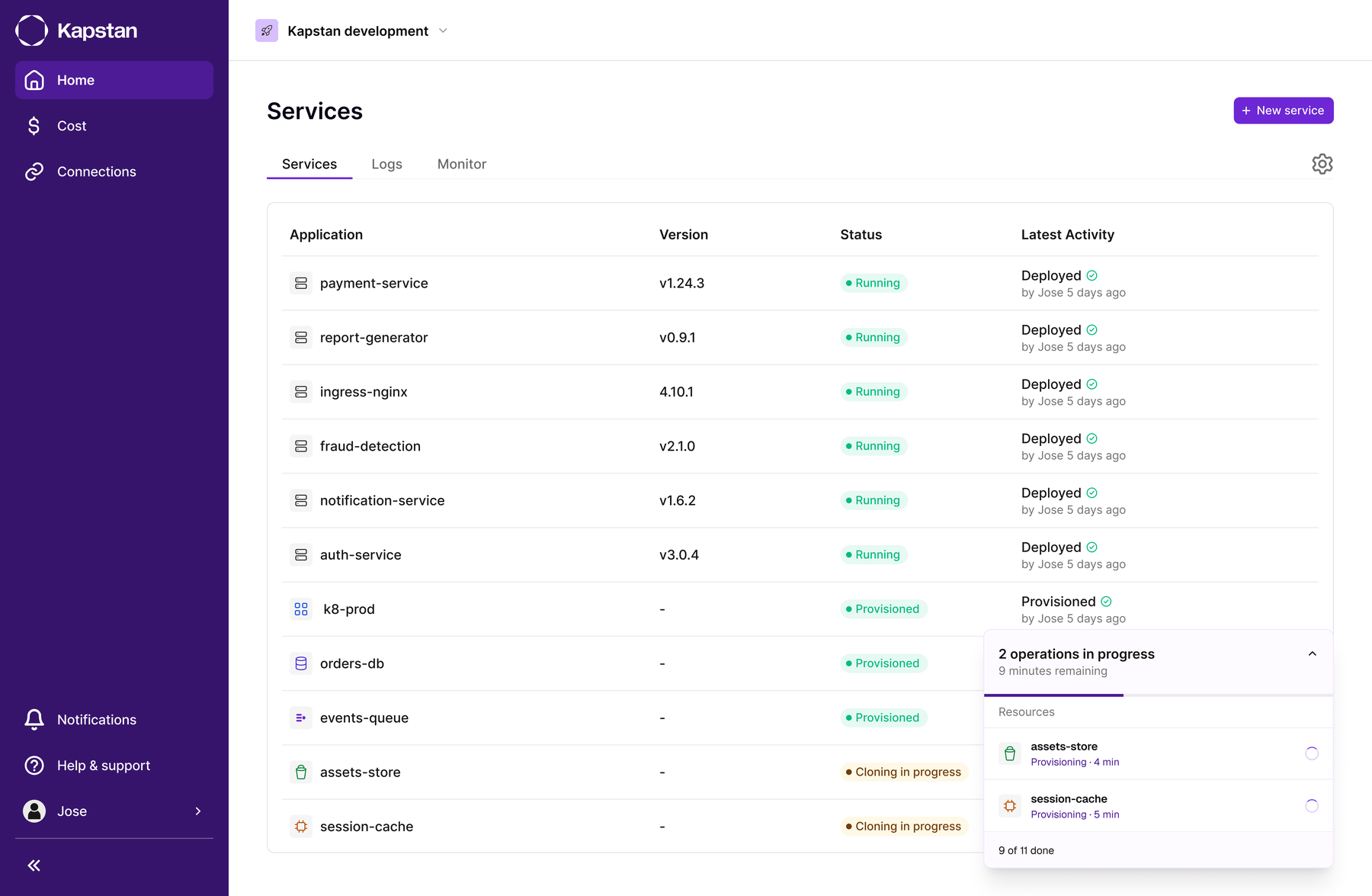
Task: Click the session-cache chip icon in table
Action: [x=301, y=827]
